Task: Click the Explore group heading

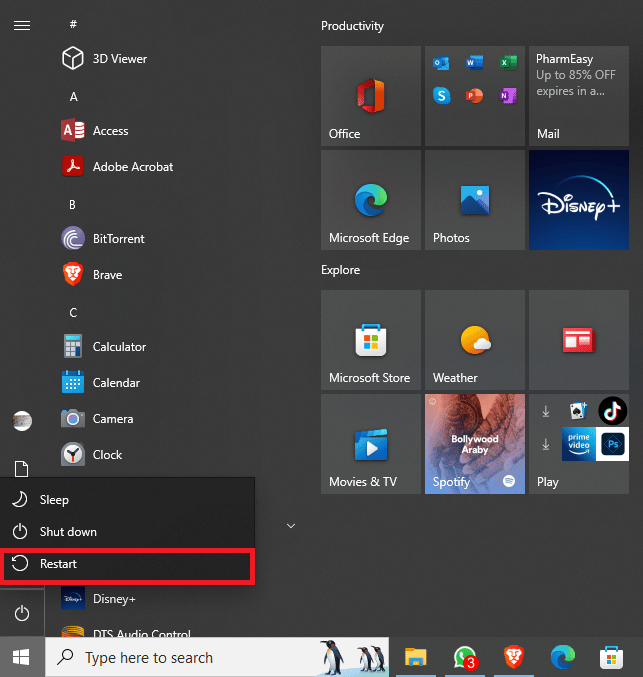Action: pos(340,270)
